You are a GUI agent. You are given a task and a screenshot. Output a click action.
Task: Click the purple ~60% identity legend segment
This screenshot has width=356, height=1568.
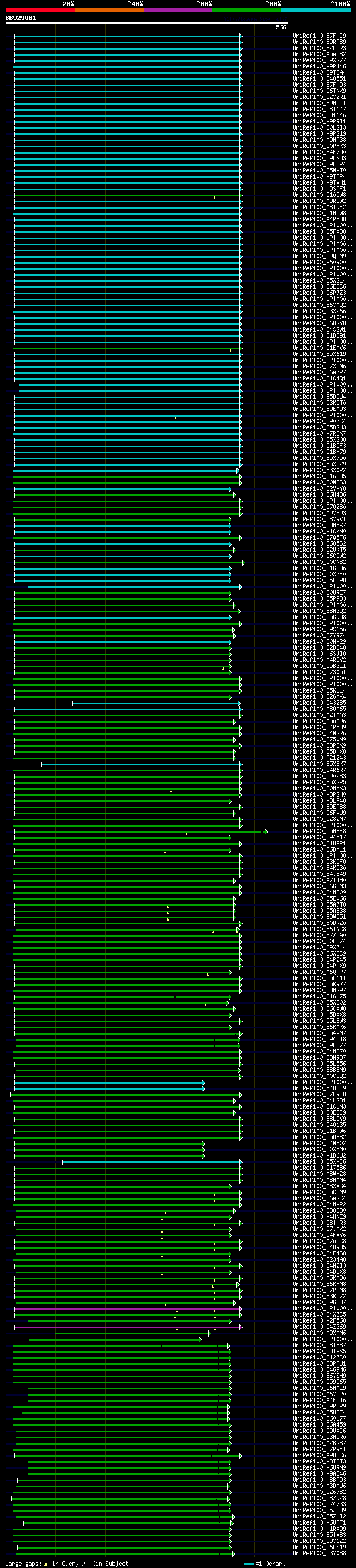coord(179,10)
